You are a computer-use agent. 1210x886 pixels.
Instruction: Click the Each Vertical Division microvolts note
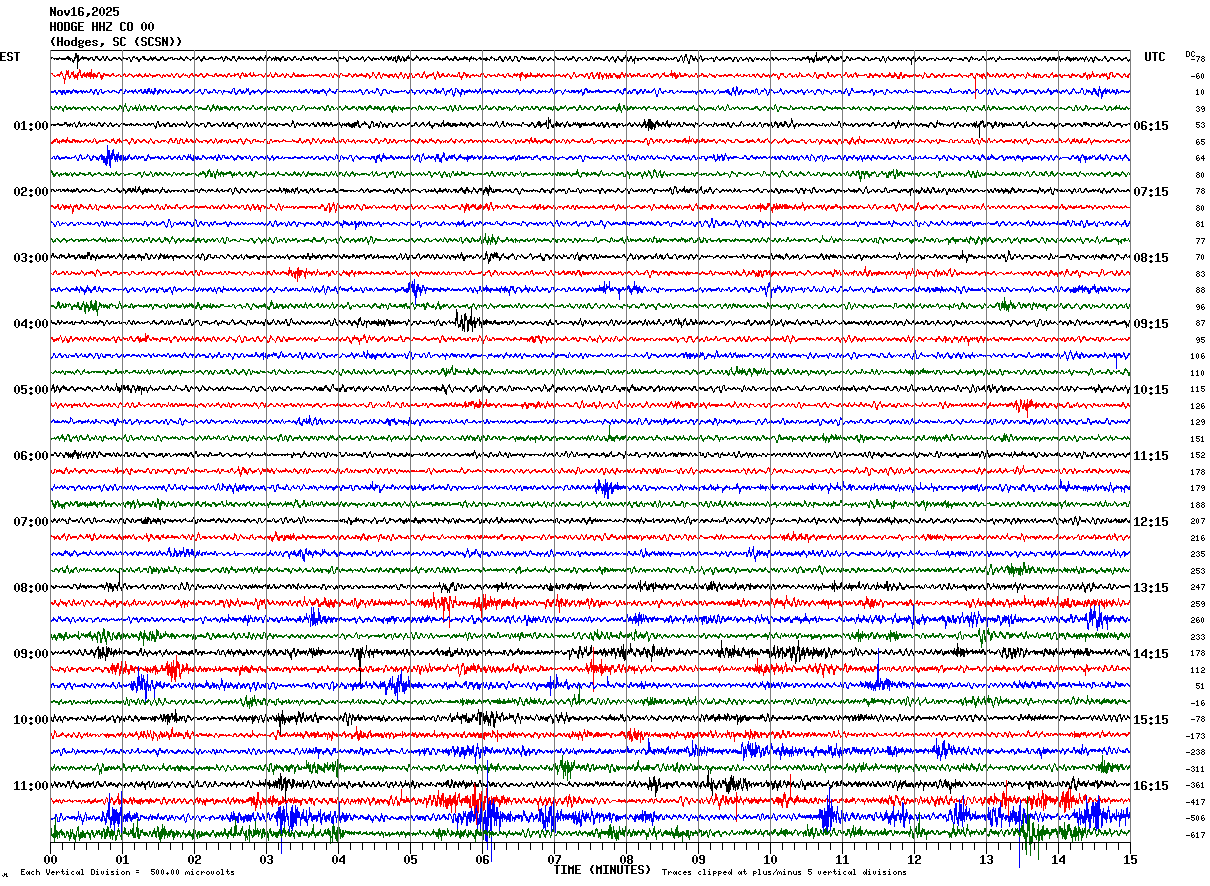pyautogui.click(x=127, y=873)
